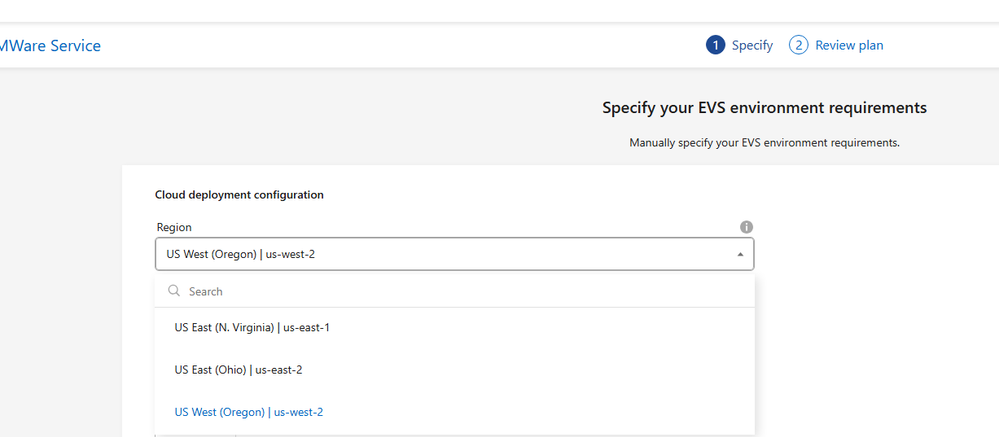Image resolution: width=999 pixels, height=437 pixels.
Task: Click the us-east-2 region code text
Action: click(279, 370)
